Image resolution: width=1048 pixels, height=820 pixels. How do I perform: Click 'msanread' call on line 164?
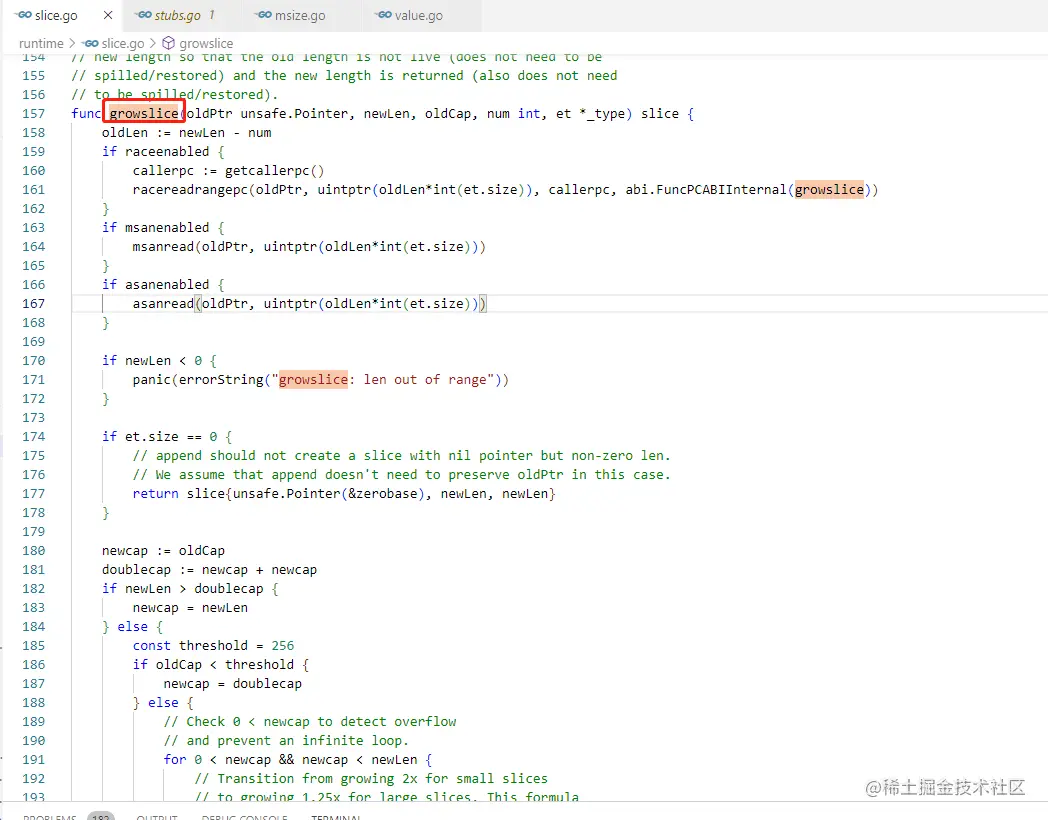coord(163,247)
